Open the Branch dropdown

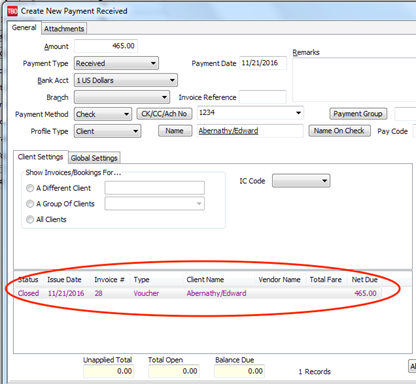click(122, 97)
